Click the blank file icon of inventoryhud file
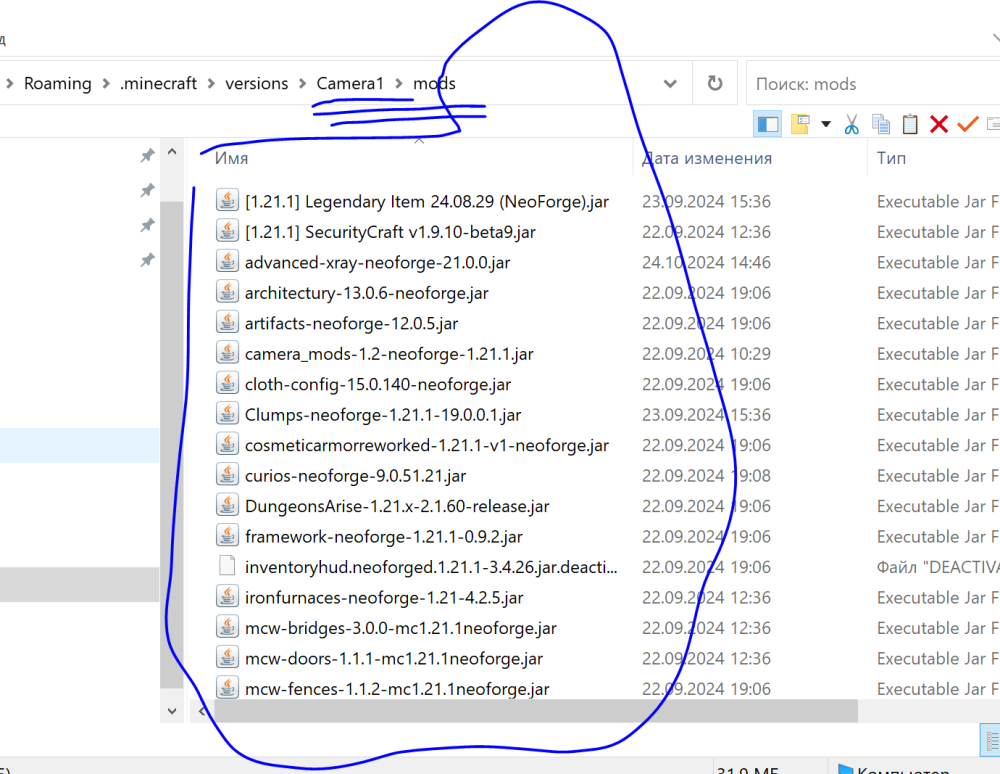The image size is (1000, 774). click(x=227, y=566)
